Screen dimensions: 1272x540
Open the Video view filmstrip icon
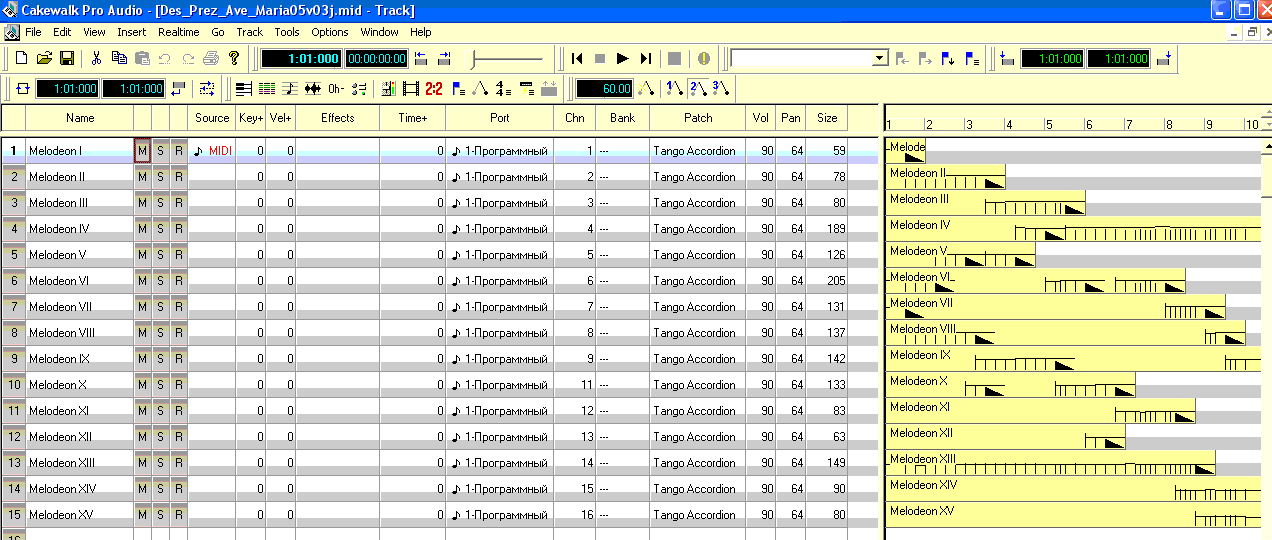[x=411, y=89]
